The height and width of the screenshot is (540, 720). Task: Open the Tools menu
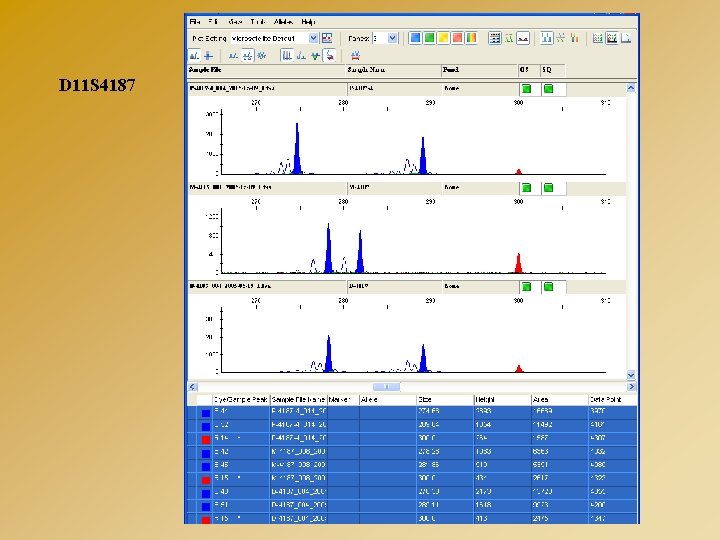pyautogui.click(x=258, y=22)
